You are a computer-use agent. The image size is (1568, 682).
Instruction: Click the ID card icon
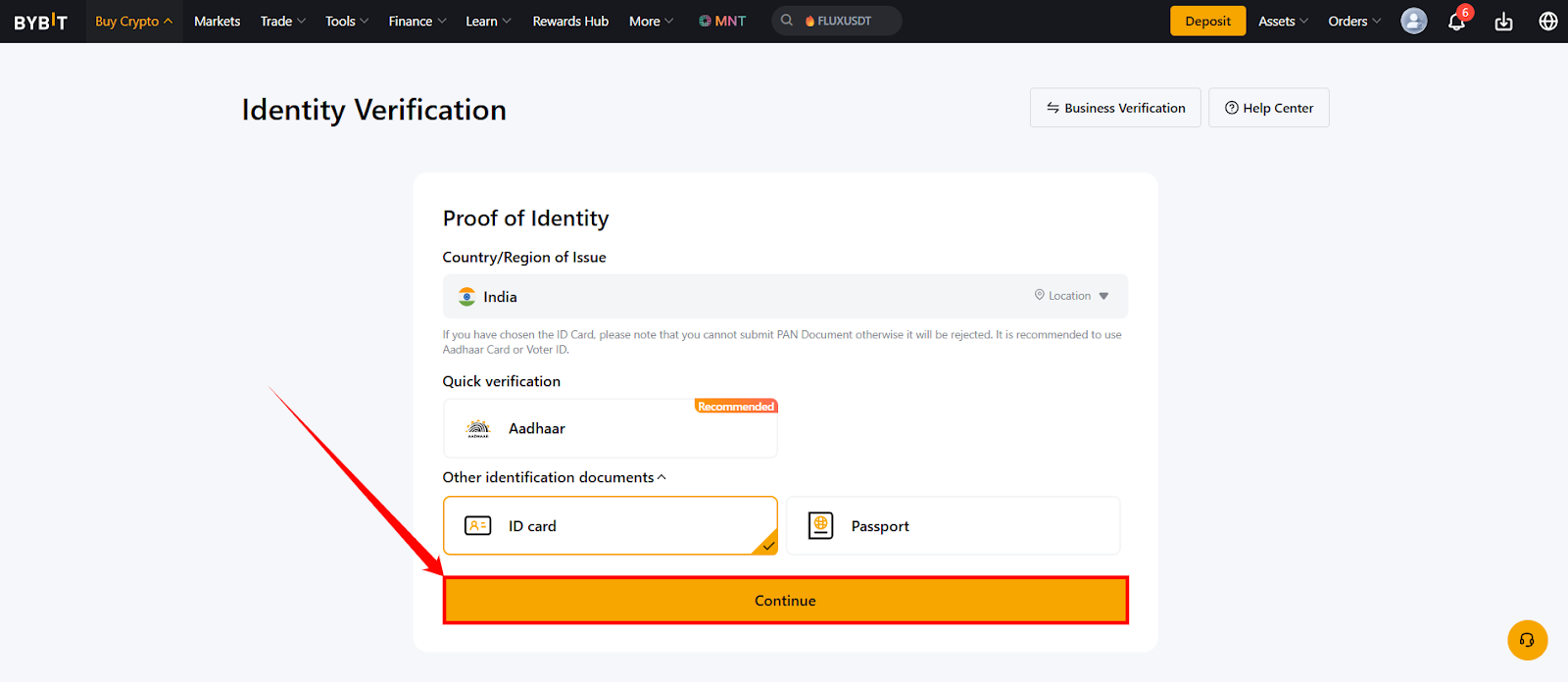tap(478, 526)
